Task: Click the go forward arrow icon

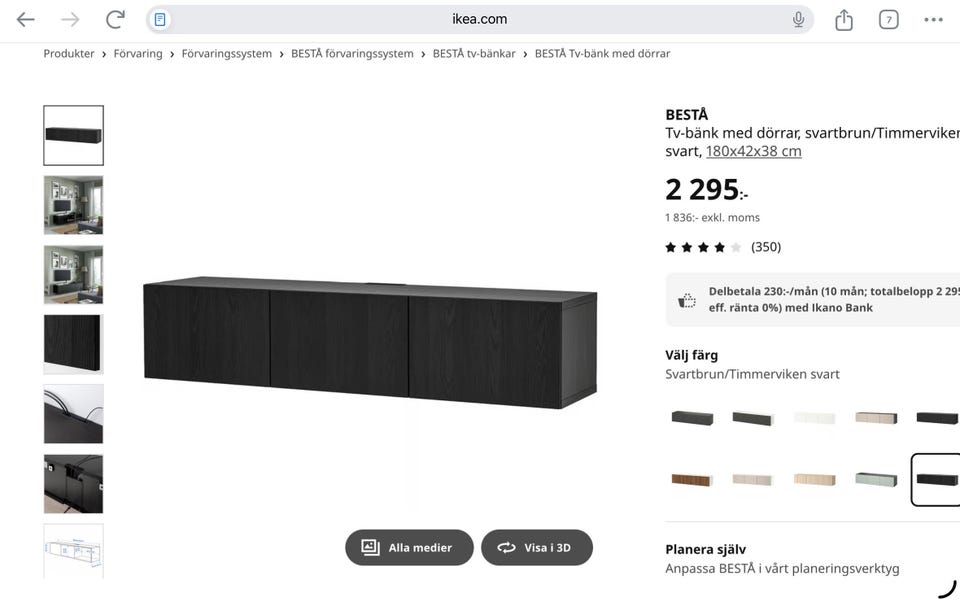Action: (70, 20)
